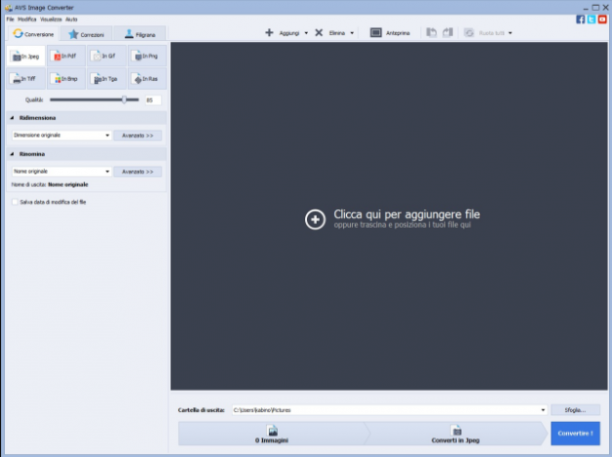Click the Sfoglia browse button
This screenshot has height=457, width=612.
point(575,410)
